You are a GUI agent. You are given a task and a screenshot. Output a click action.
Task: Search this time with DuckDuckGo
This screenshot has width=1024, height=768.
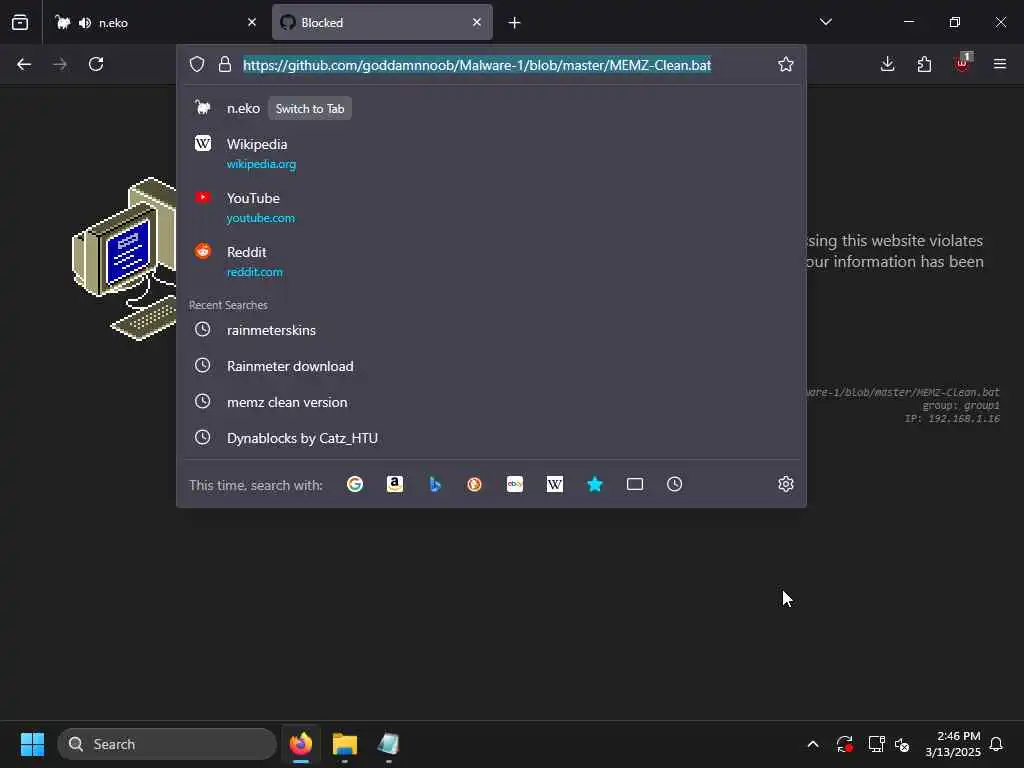[474, 484]
